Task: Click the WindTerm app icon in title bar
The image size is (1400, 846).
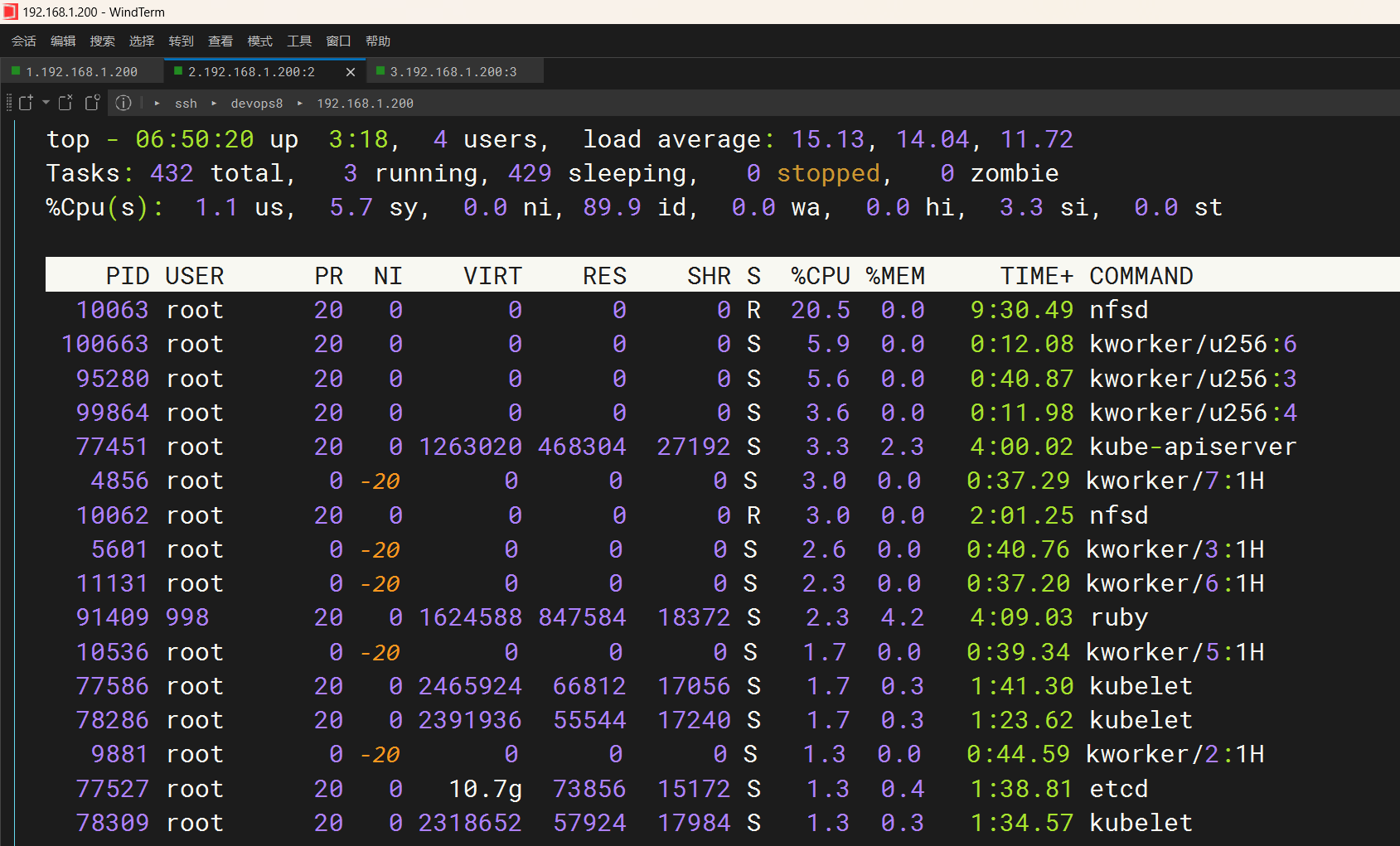Action: coord(10,12)
